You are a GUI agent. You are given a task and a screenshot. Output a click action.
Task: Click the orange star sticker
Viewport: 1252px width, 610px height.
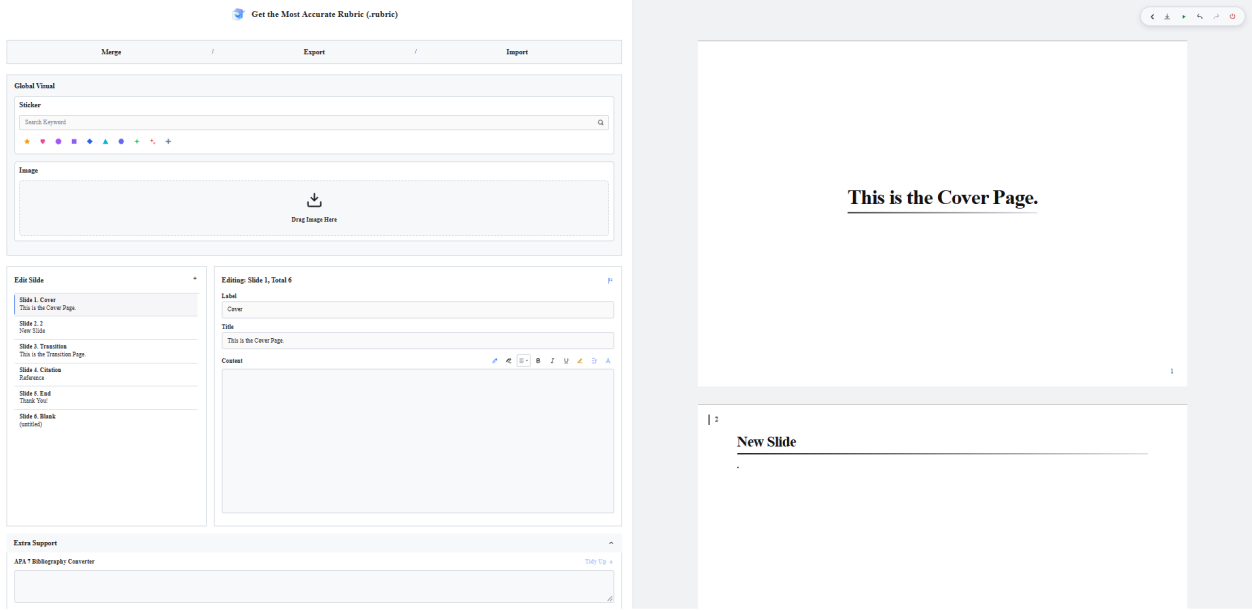(x=27, y=142)
